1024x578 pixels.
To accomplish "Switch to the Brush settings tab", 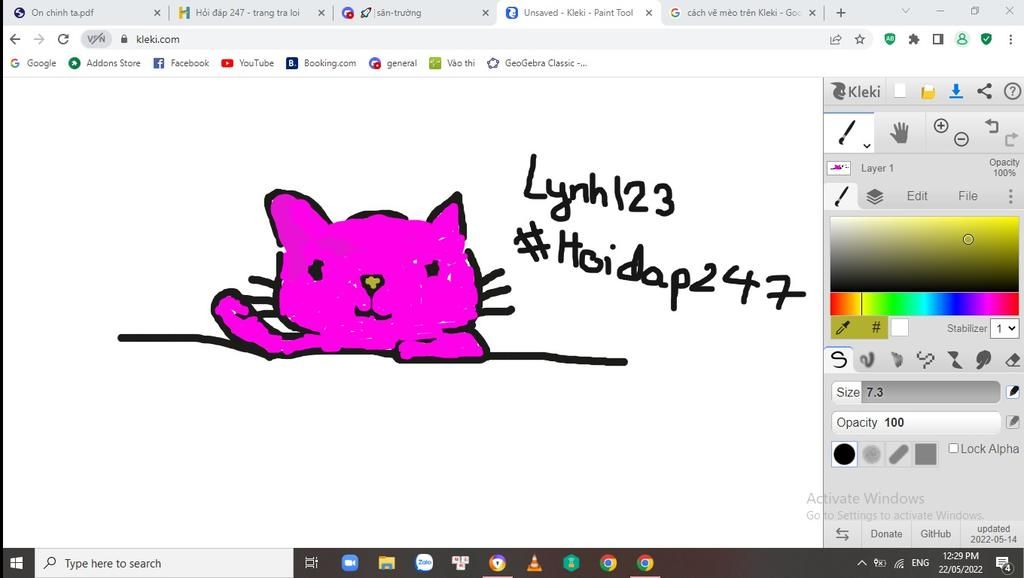I will point(842,196).
